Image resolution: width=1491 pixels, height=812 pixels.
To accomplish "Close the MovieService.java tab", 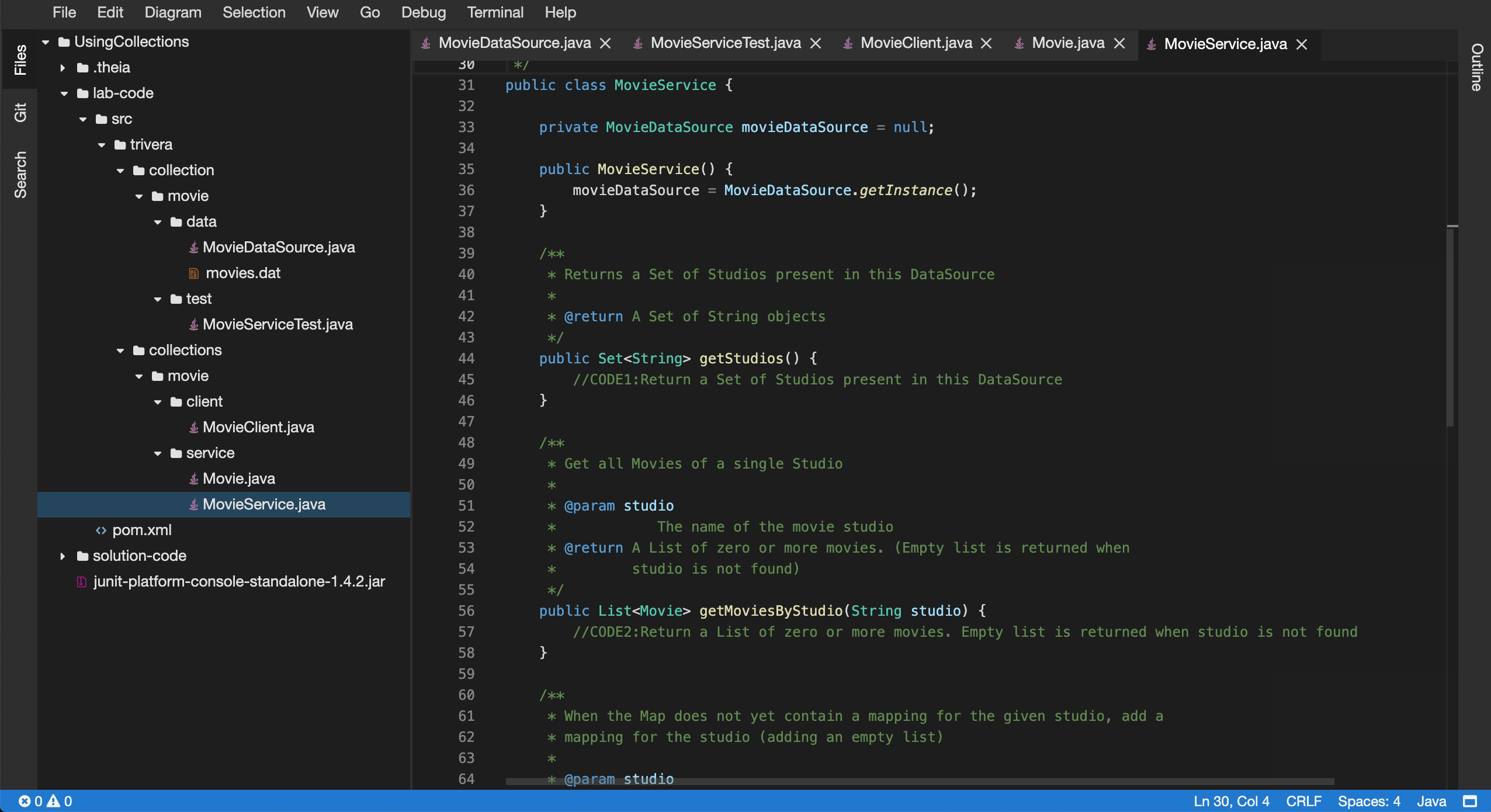I will click(x=1302, y=44).
